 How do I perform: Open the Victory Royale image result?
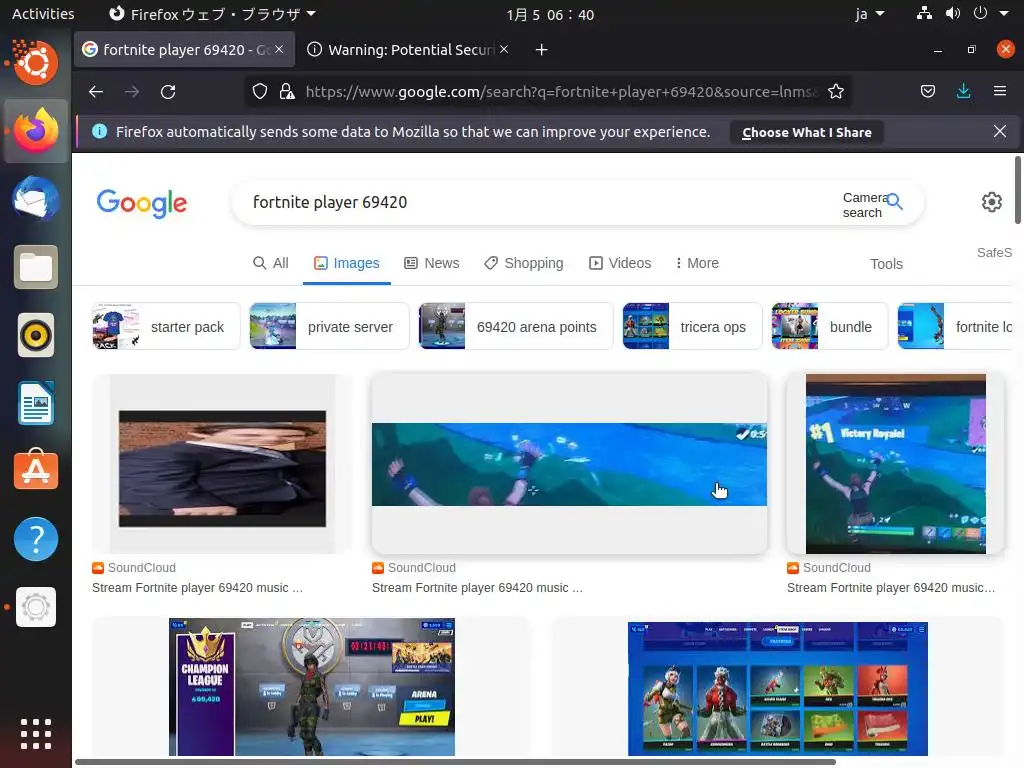pos(895,464)
